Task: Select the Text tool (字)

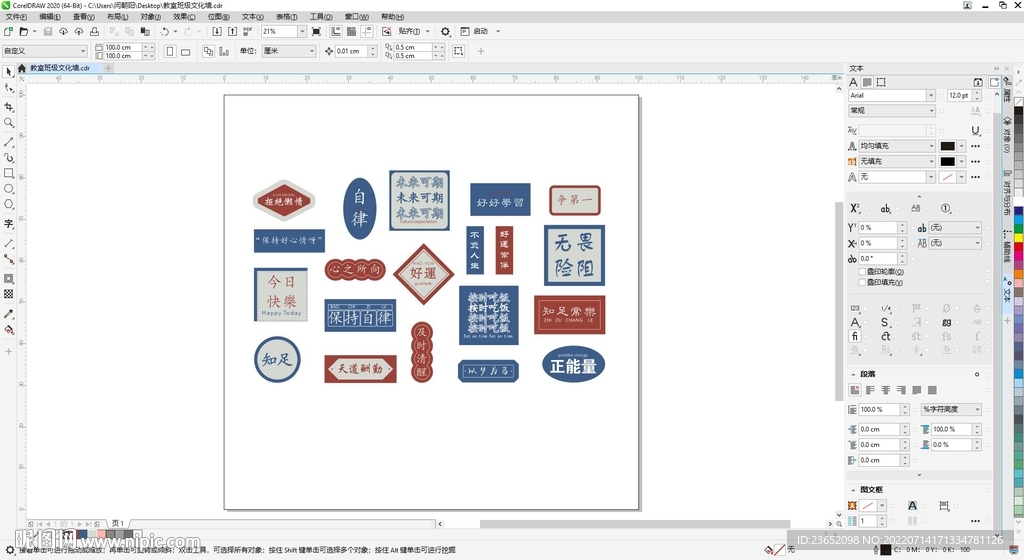Action: [8, 224]
